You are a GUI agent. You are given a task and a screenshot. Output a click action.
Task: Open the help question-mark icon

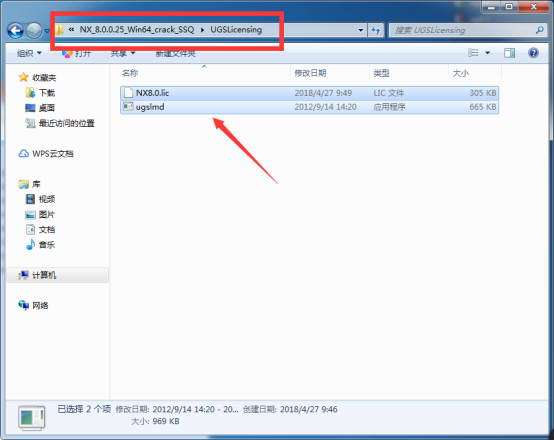533,53
